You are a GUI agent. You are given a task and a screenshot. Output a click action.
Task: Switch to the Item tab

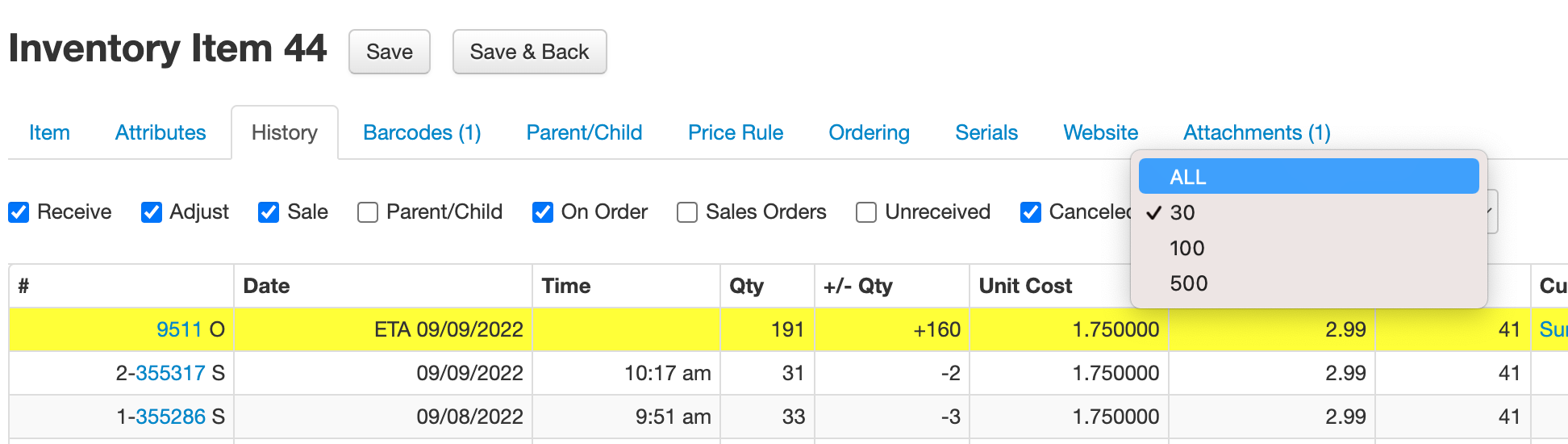pos(49,132)
